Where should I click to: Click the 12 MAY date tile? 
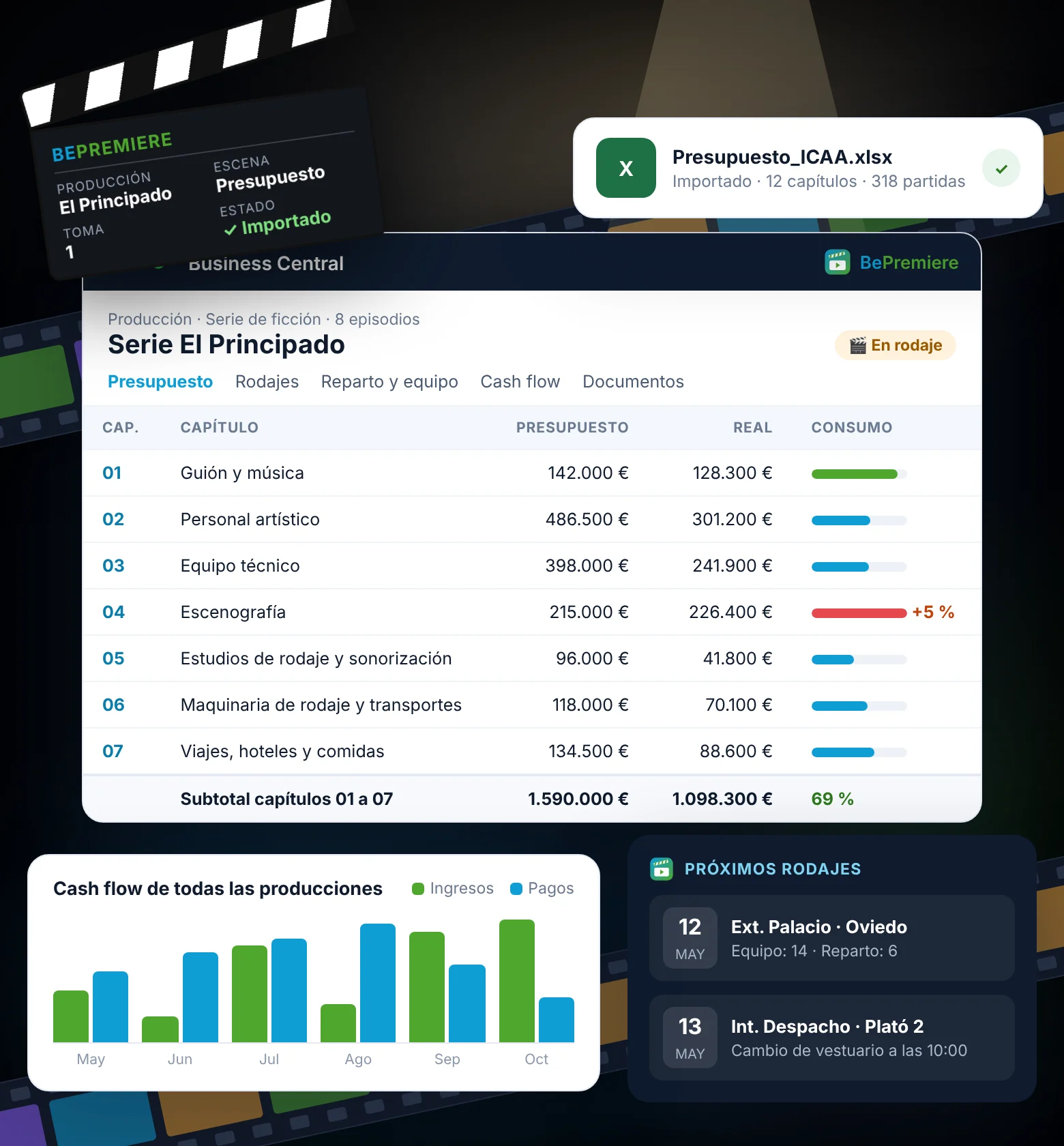coord(690,938)
